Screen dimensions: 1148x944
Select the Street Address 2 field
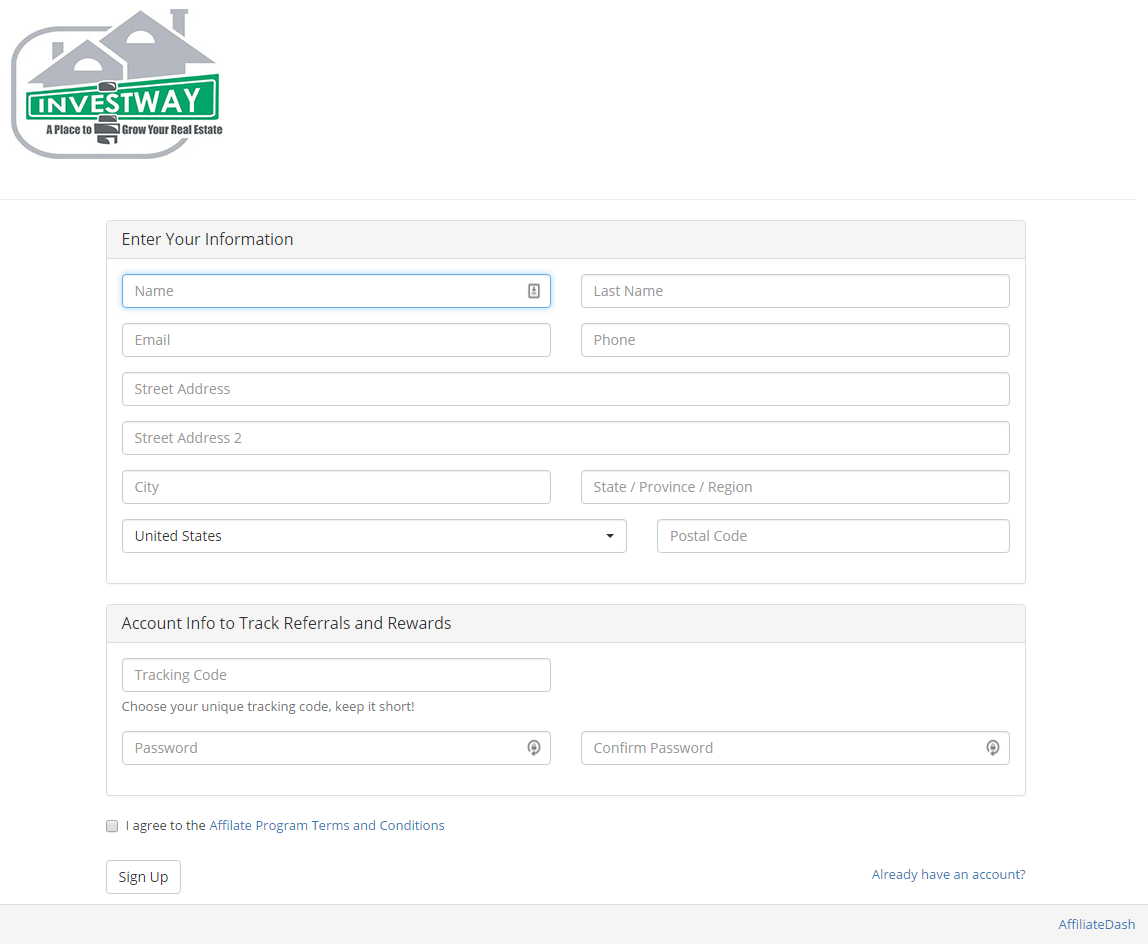click(566, 438)
